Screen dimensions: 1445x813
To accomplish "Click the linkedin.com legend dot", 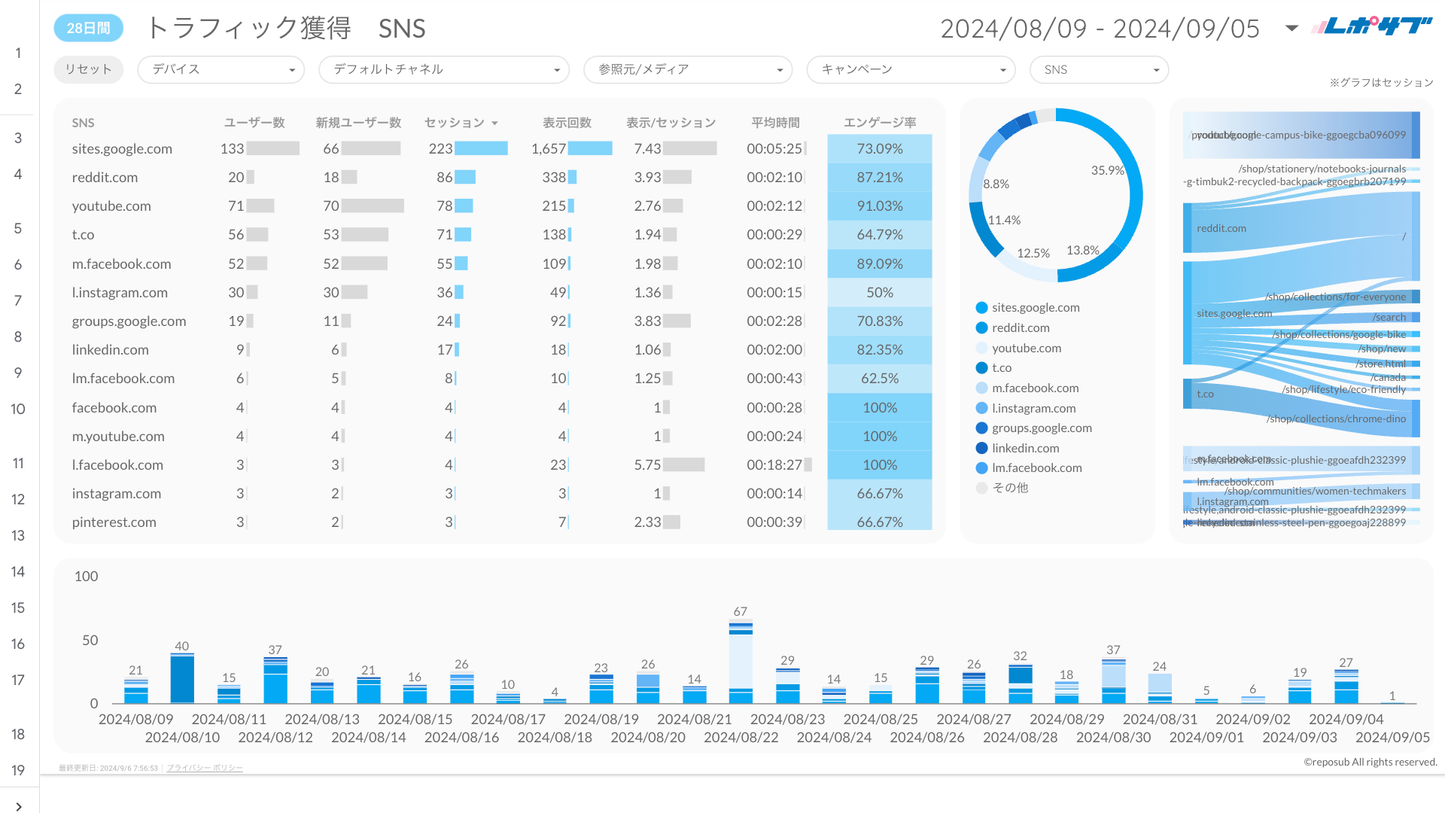I will pos(981,448).
